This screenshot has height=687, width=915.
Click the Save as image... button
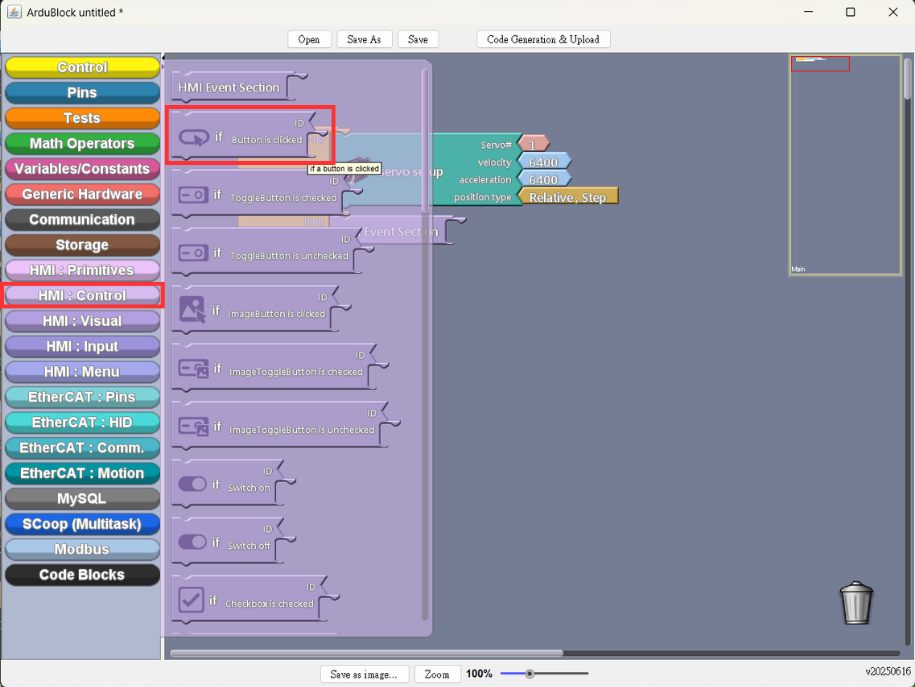(x=364, y=674)
